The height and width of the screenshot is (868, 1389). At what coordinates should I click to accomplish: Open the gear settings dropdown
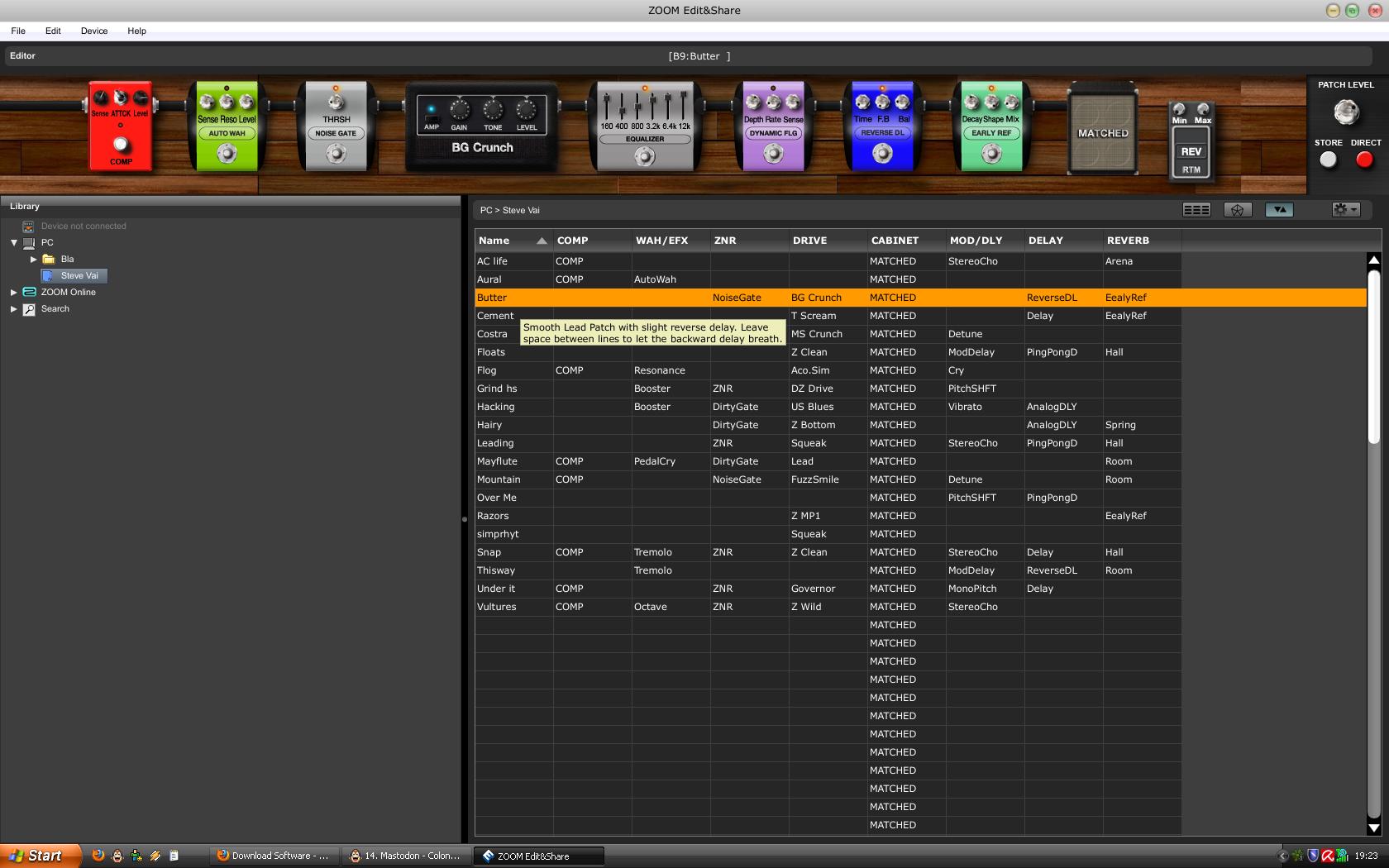(1346, 210)
